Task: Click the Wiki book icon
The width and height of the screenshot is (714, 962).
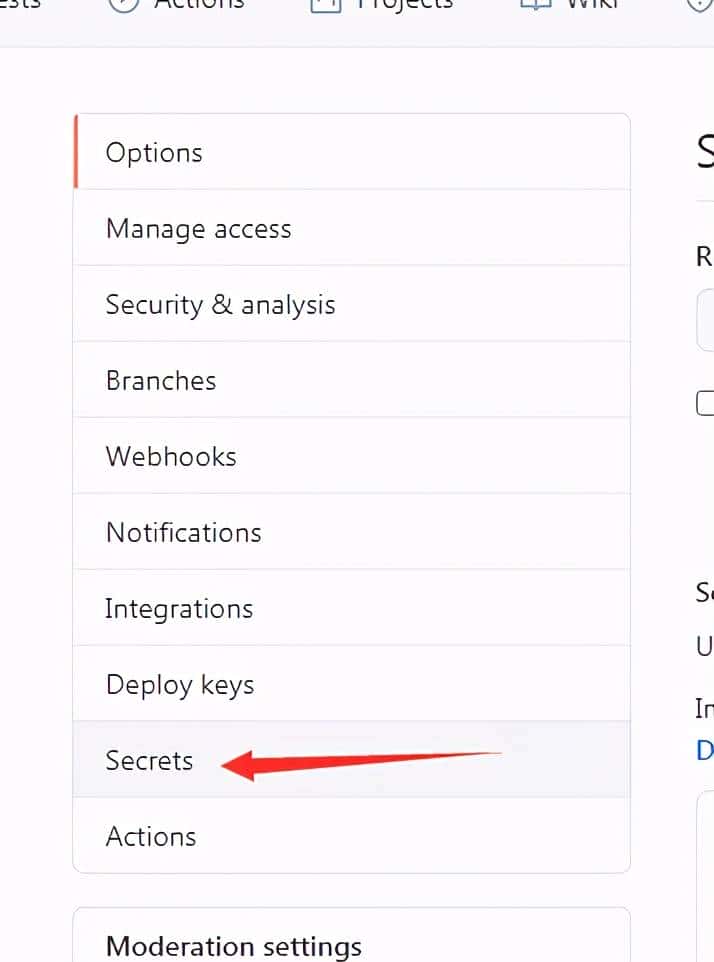Action: (x=536, y=4)
